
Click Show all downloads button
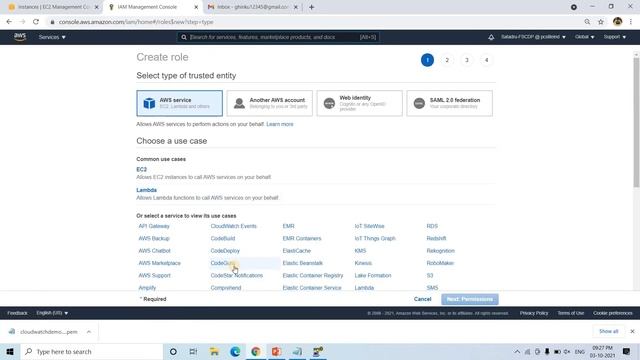609,331
